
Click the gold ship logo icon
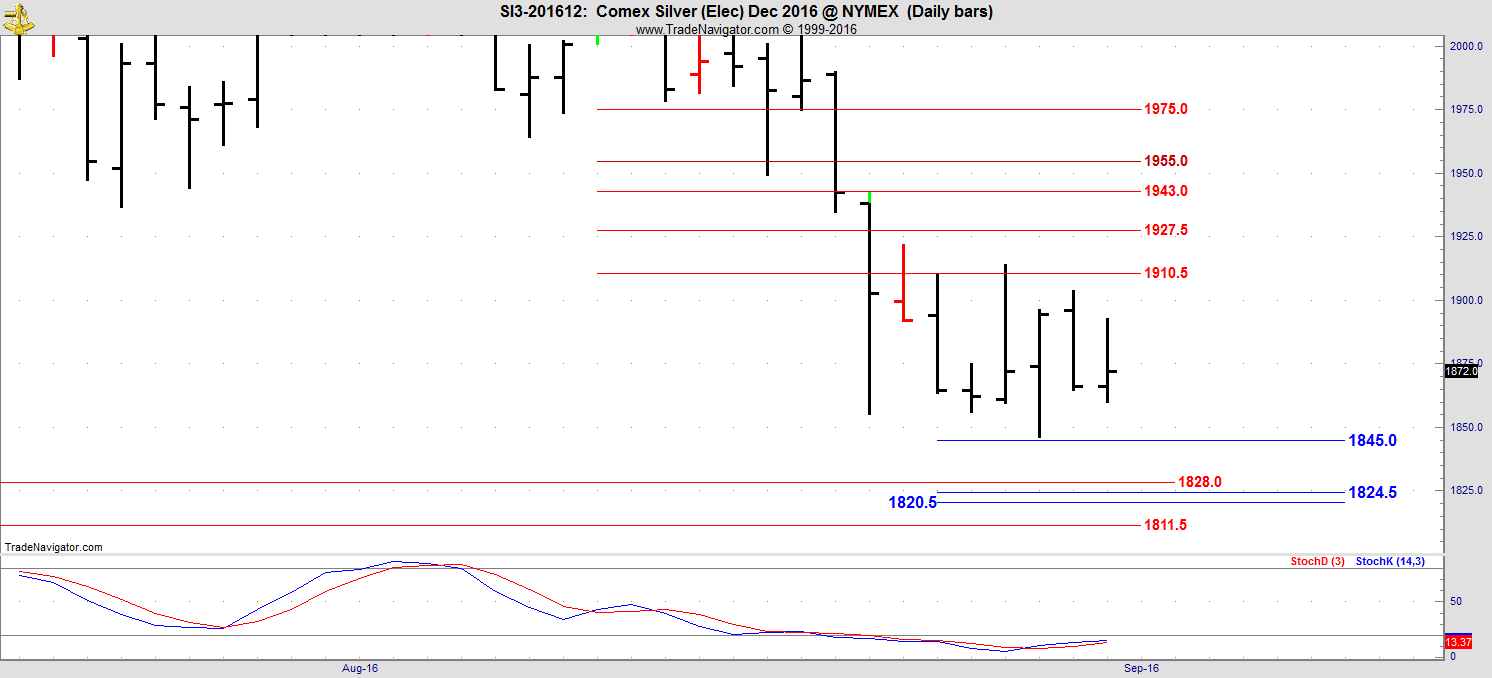pyautogui.click(x=18, y=16)
